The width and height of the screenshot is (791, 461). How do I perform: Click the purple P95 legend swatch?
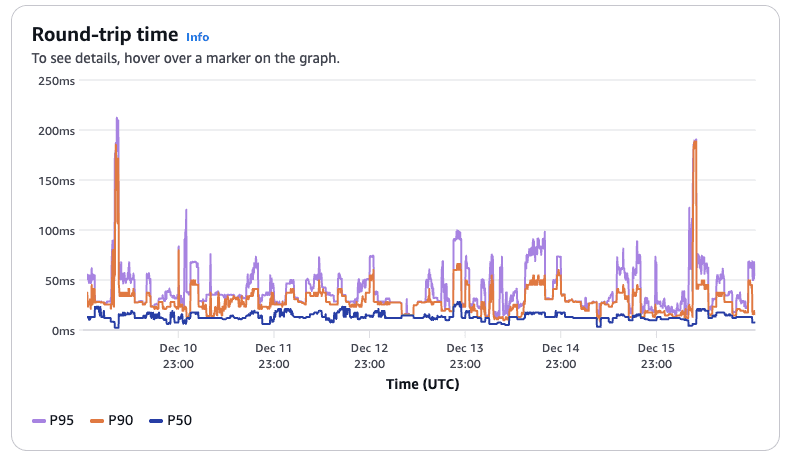(x=39, y=421)
